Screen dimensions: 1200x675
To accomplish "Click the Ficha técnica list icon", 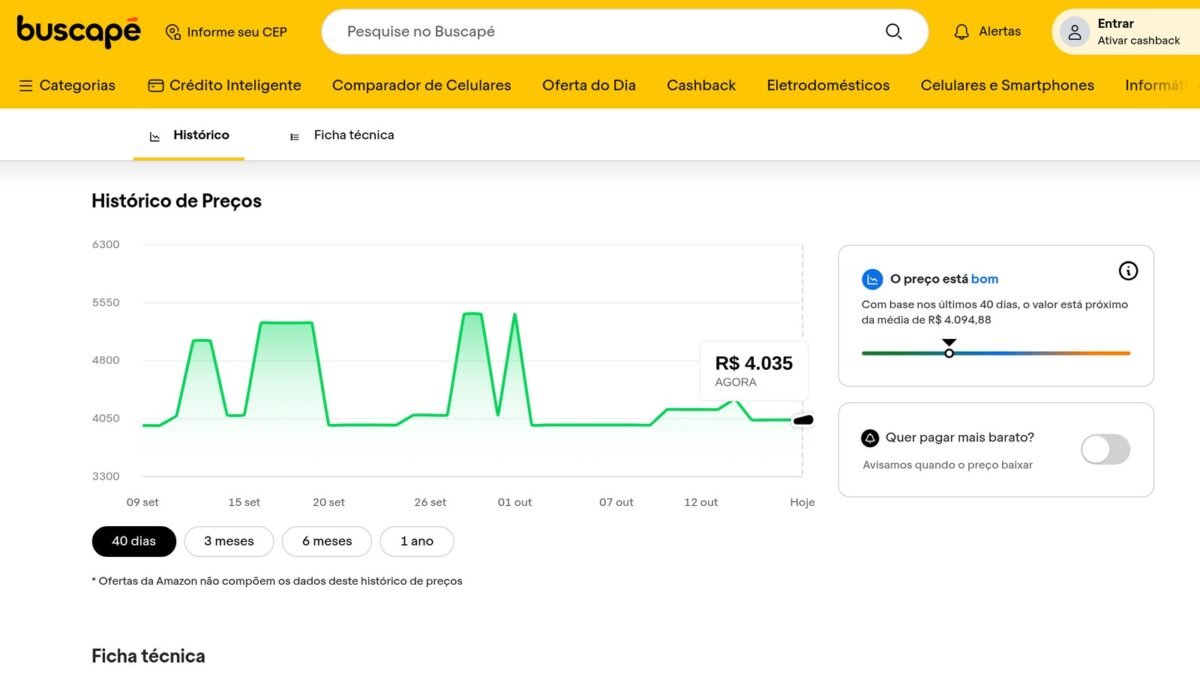I will (x=294, y=136).
